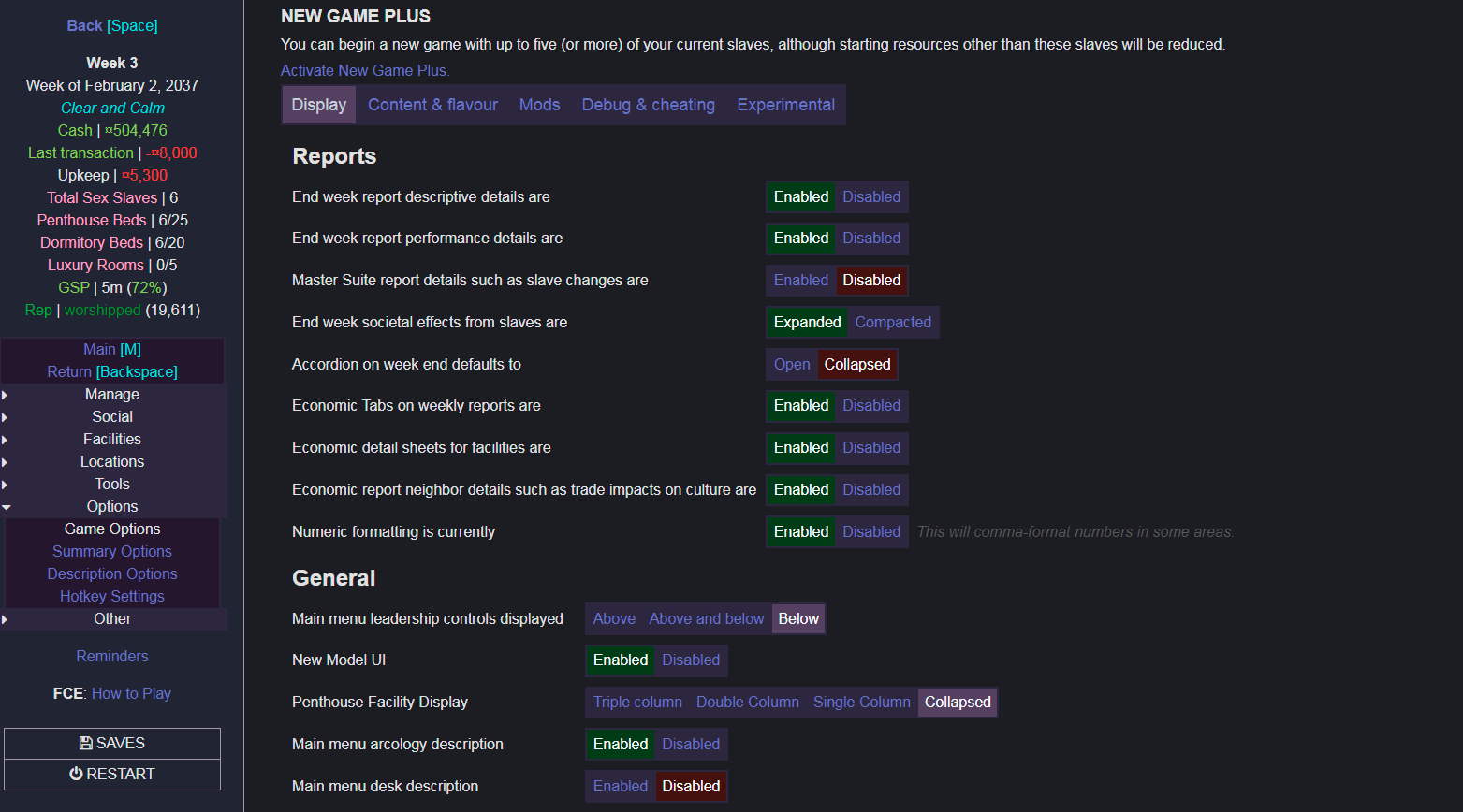
Task: Expand the Facilities sidebar section
Action: (x=111, y=440)
